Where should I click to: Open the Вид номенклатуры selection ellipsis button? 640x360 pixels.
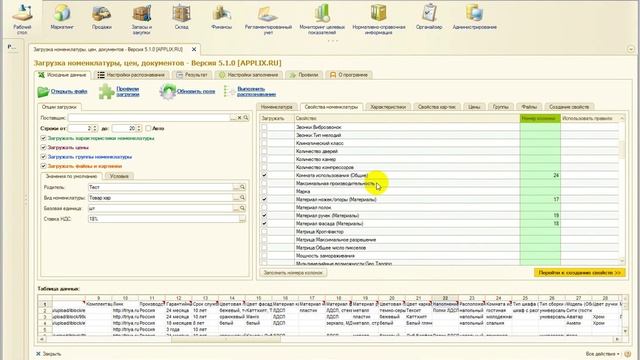tap(236, 198)
